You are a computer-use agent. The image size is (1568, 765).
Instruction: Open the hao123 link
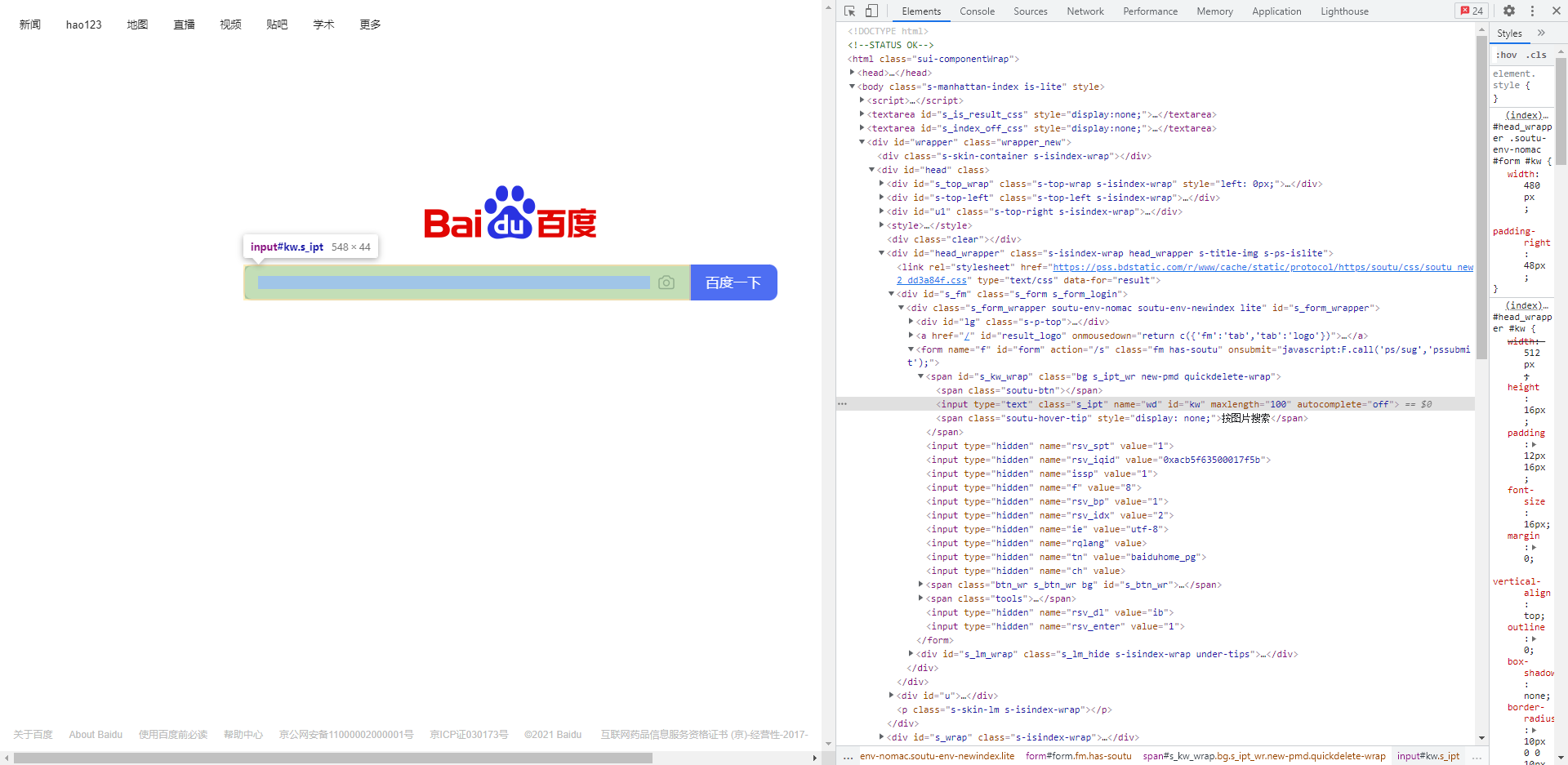click(84, 24)
